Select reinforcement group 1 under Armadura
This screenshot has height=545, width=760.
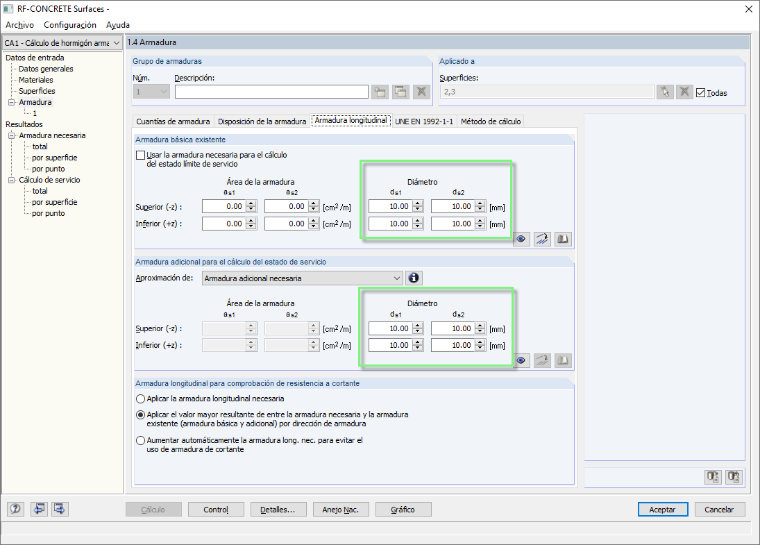(34, 113)
